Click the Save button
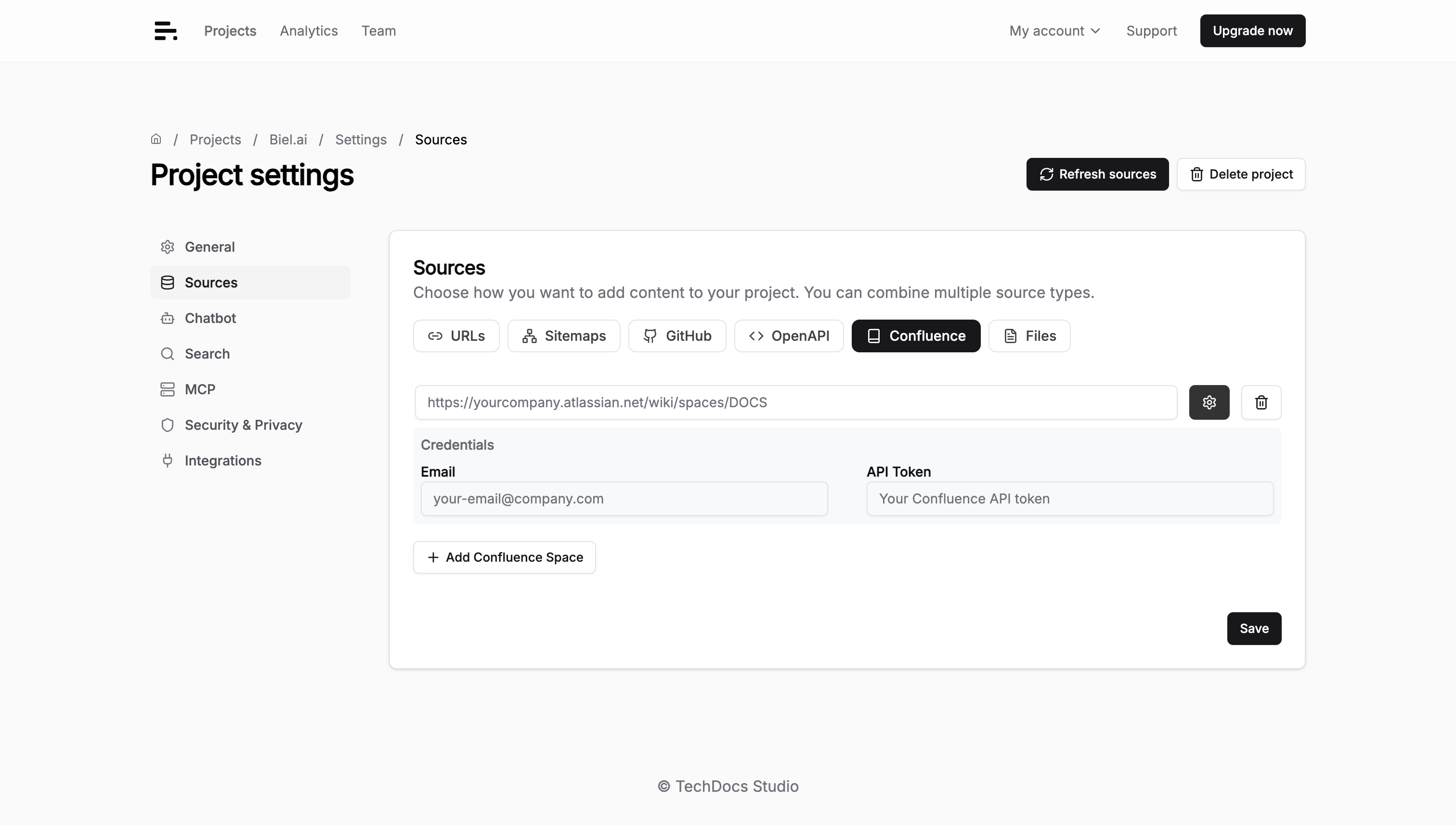The width and height of the screenshot is (1456, 825). [x=1254, y=629]
